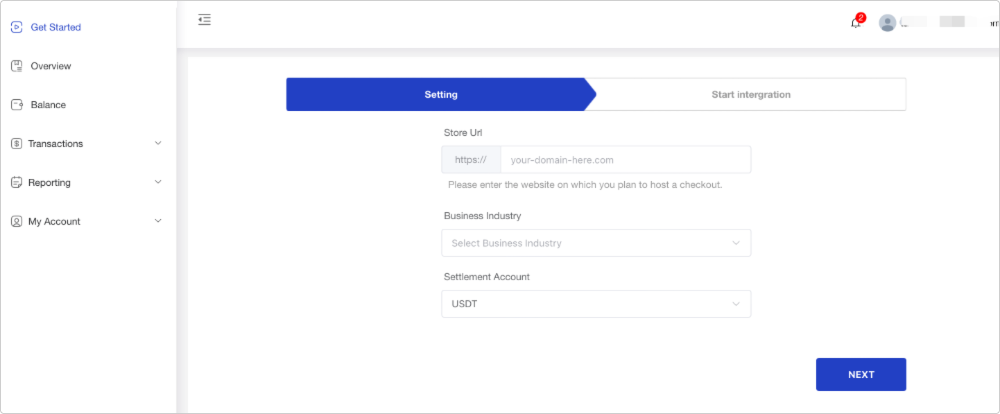Expand the Reporting submenu chevron
1000x414 pixels.
point(158,182)
